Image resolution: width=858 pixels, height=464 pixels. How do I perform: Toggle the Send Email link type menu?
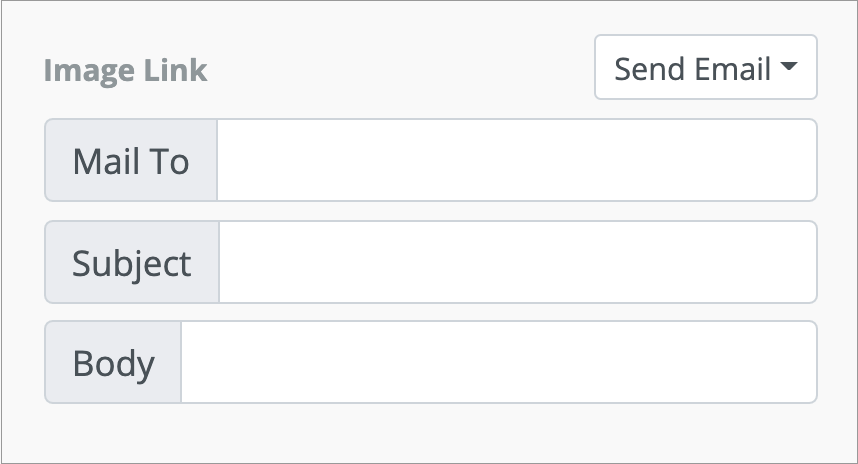coord(705,68)
